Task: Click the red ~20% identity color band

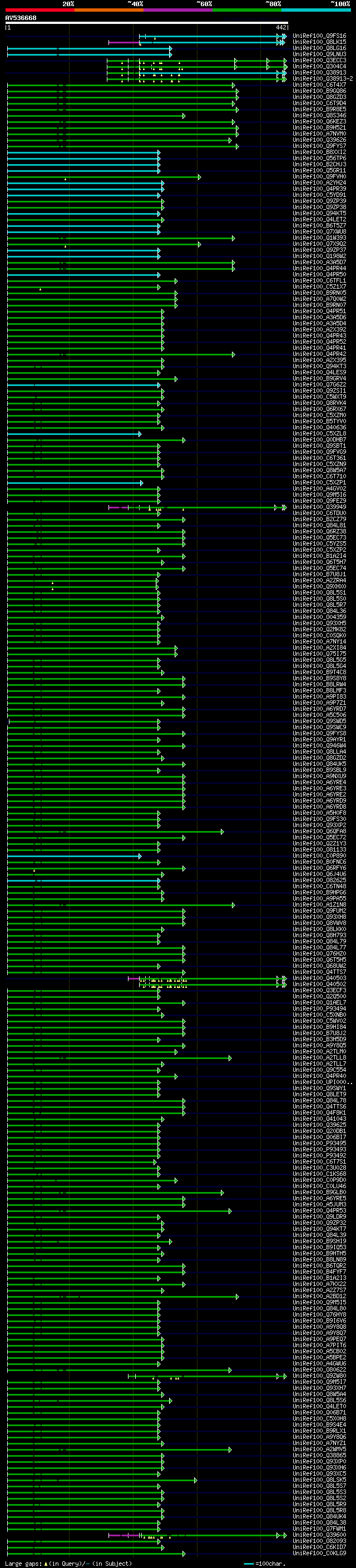Action: coord(40,10)
